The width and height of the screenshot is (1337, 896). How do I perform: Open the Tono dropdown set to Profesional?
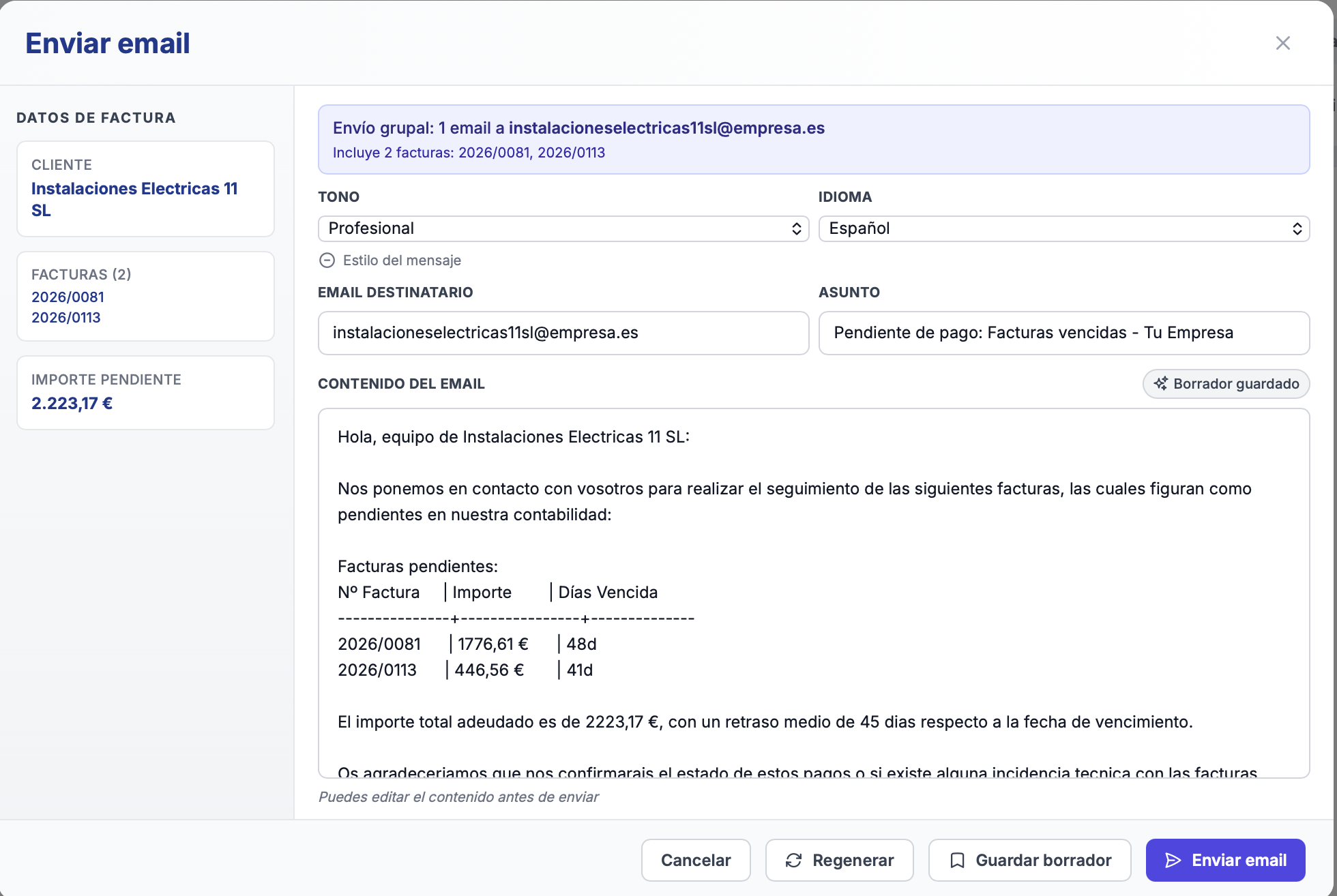pos(563,228)
